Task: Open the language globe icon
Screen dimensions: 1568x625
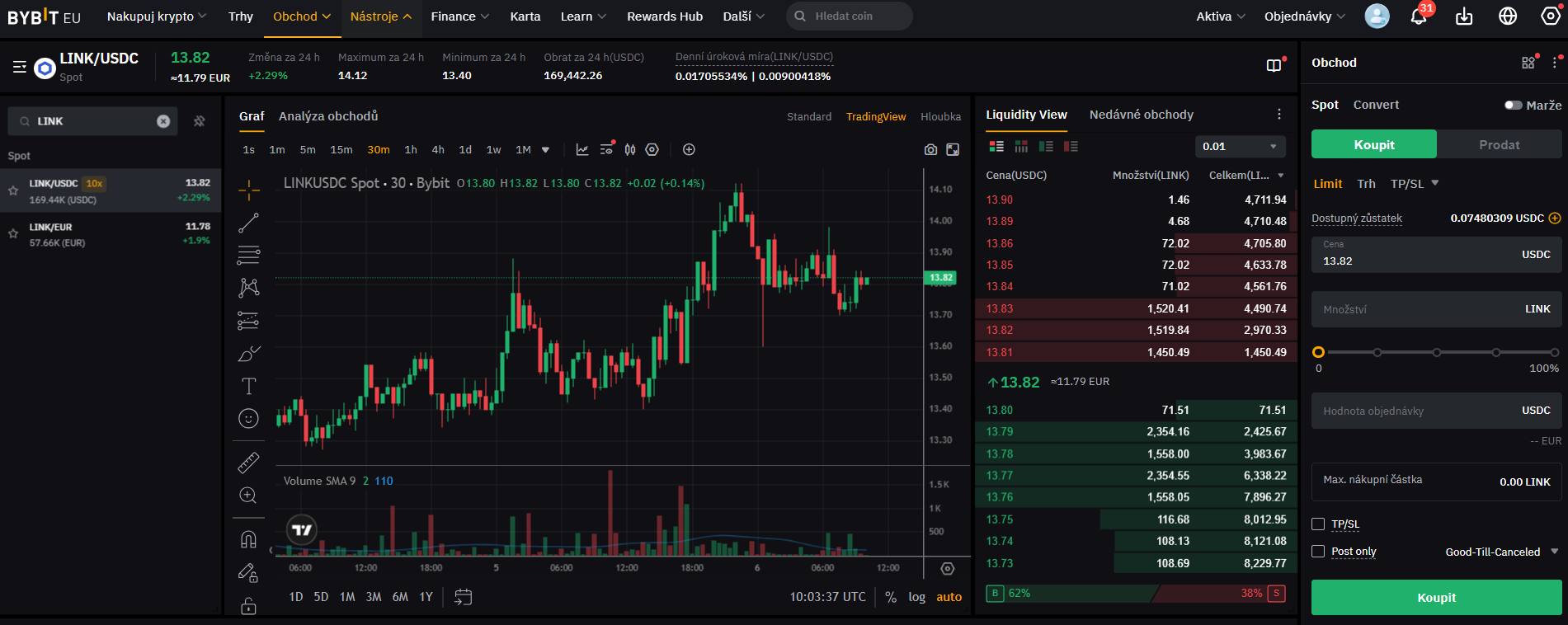Action: click(x=1508, y=16)
